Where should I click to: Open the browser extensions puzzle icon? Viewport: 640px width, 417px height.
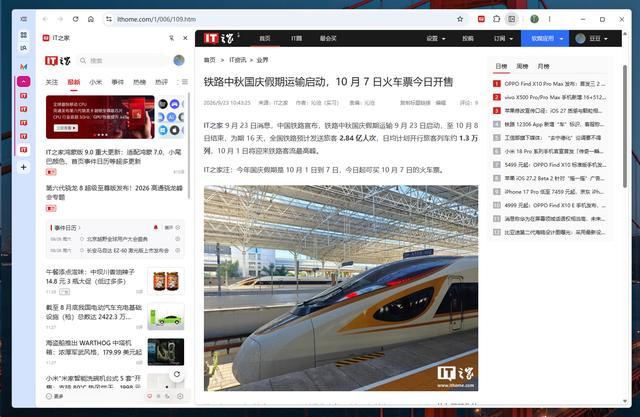click(x=496, y=19)
